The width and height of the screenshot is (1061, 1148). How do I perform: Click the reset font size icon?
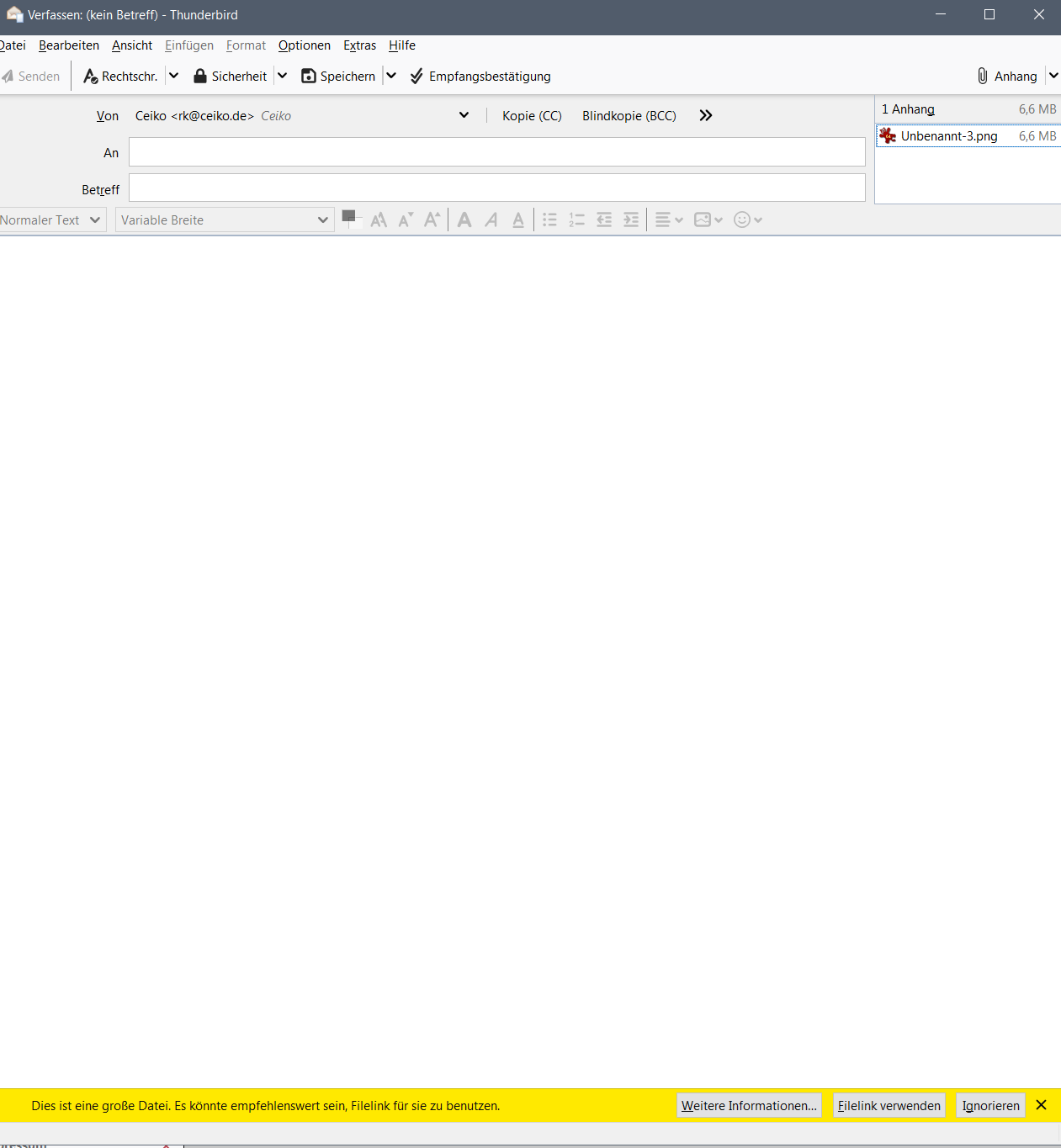point(379,220)
